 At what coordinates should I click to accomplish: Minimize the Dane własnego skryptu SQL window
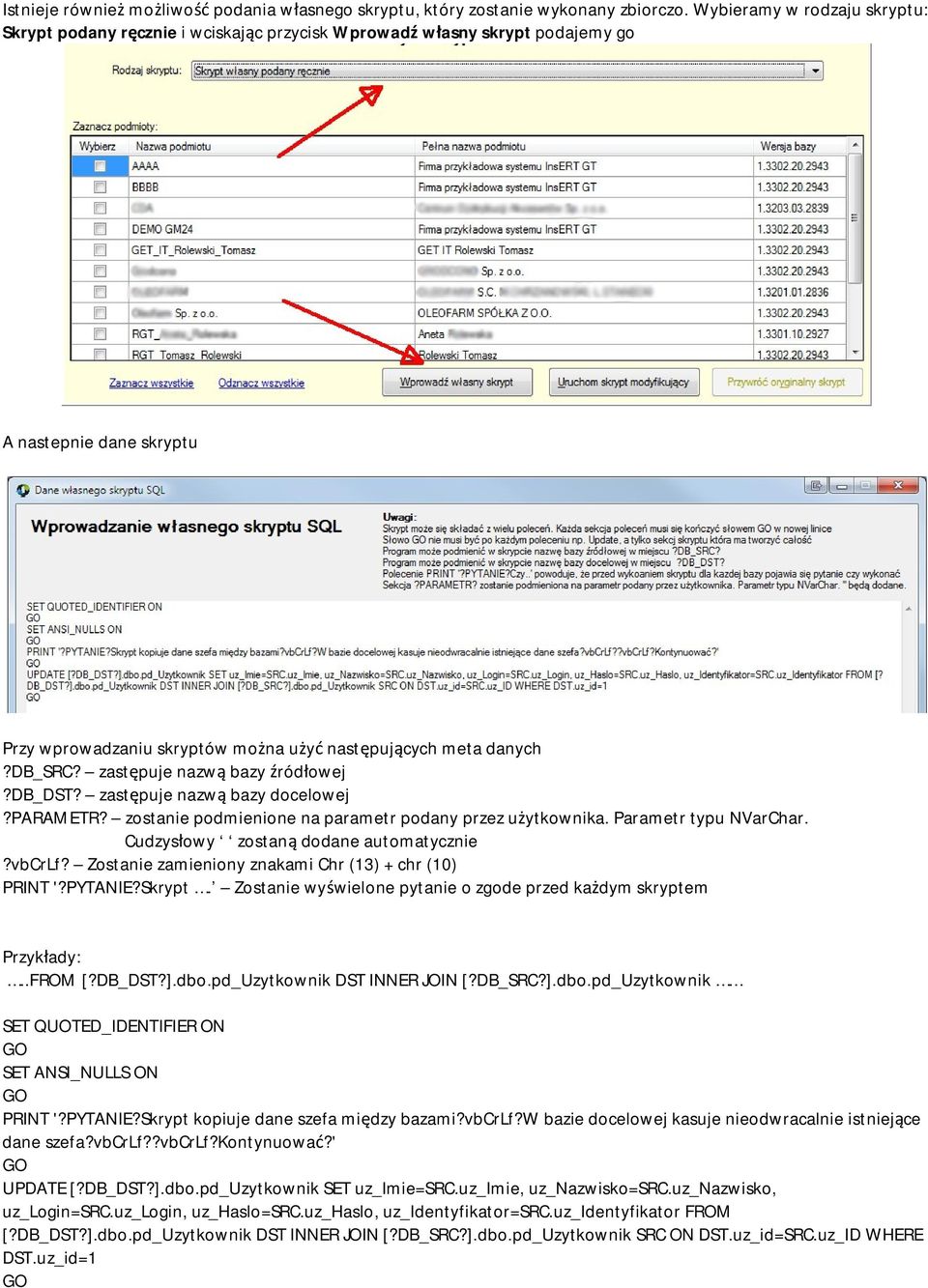tap(842, 486)
